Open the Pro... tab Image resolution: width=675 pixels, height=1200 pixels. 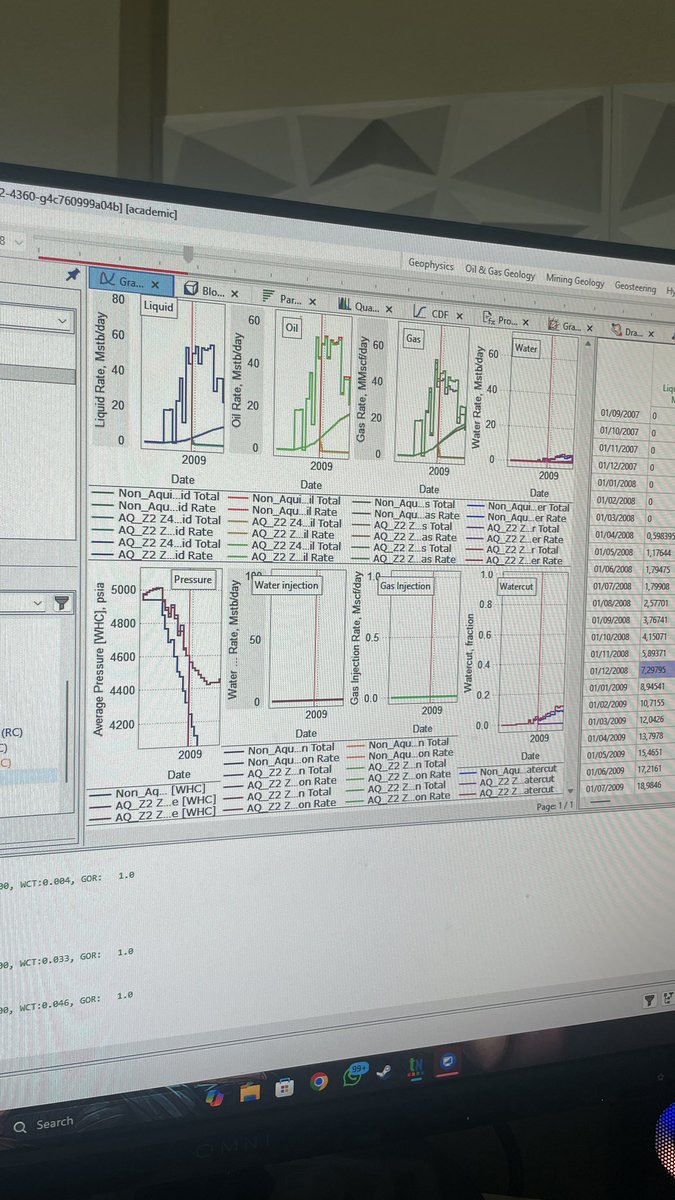(x=500, y=319)
